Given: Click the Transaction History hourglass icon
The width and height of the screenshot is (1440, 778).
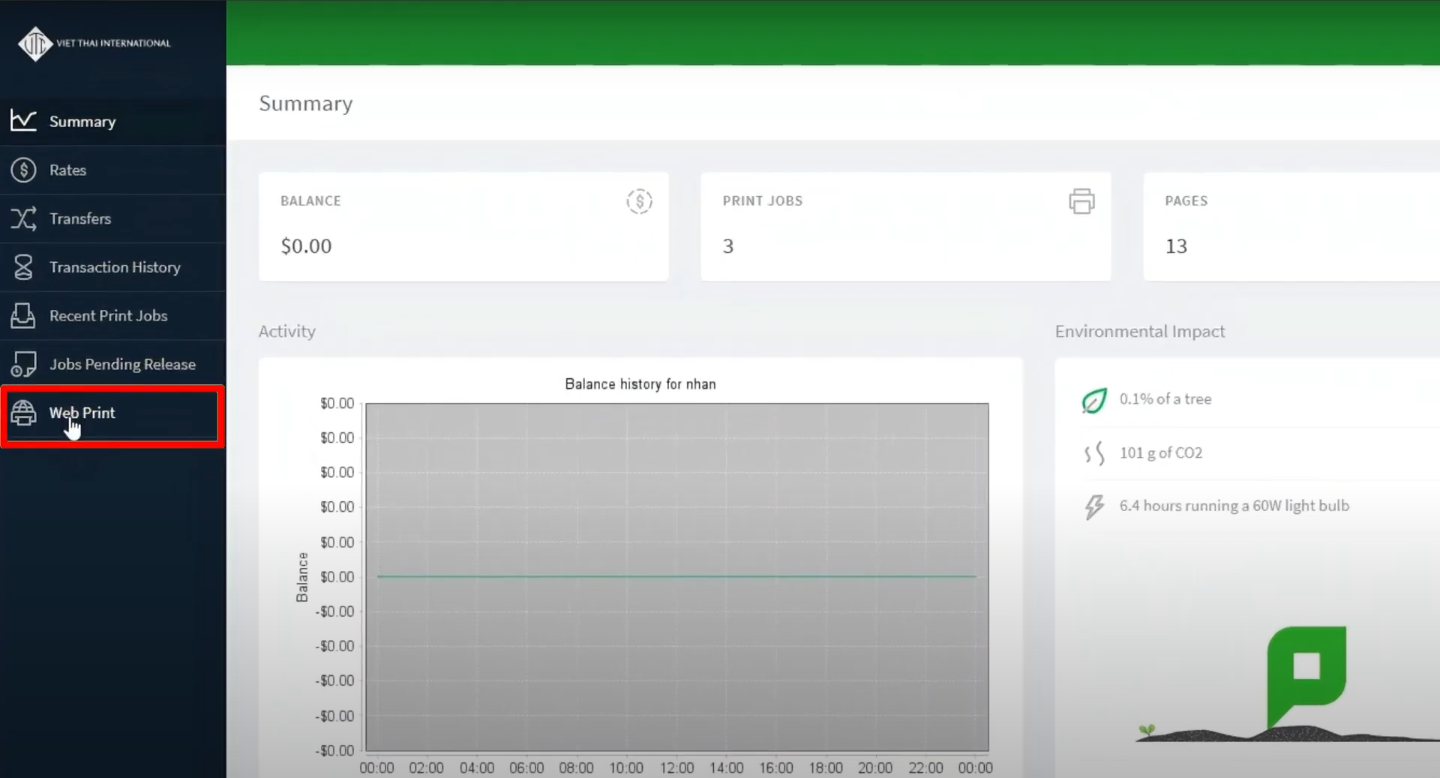Looking at the screenshot, I should click(x=23, y=267).
